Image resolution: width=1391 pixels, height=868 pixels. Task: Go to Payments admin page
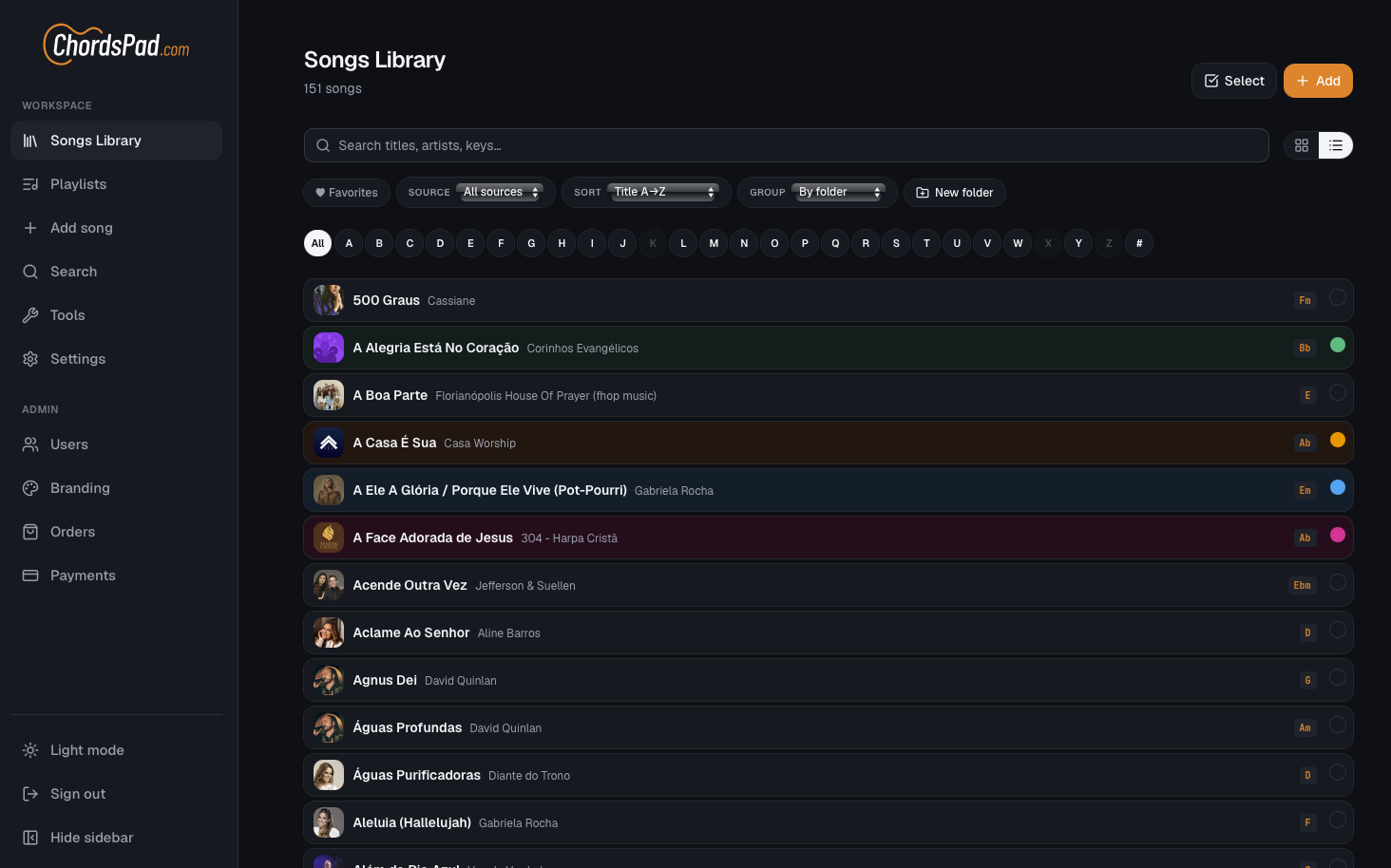point(116,576)
